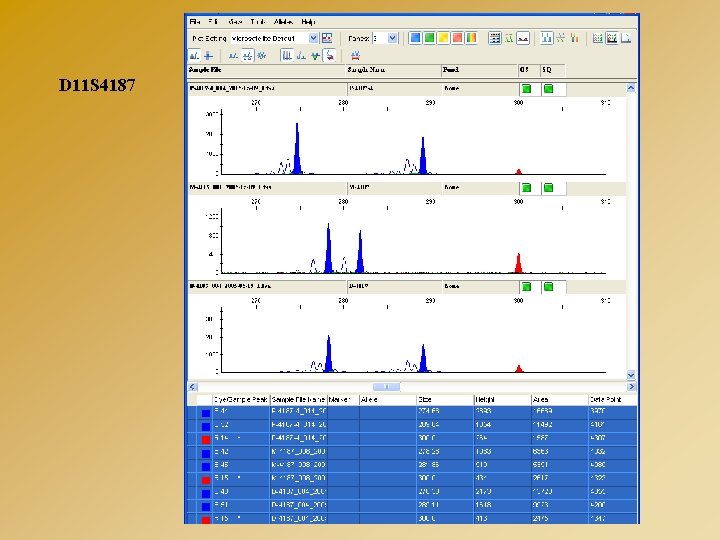Viewport: 720px width, 540px height.
Task: Open the Edit menu
Action: [x=213, y=22]
